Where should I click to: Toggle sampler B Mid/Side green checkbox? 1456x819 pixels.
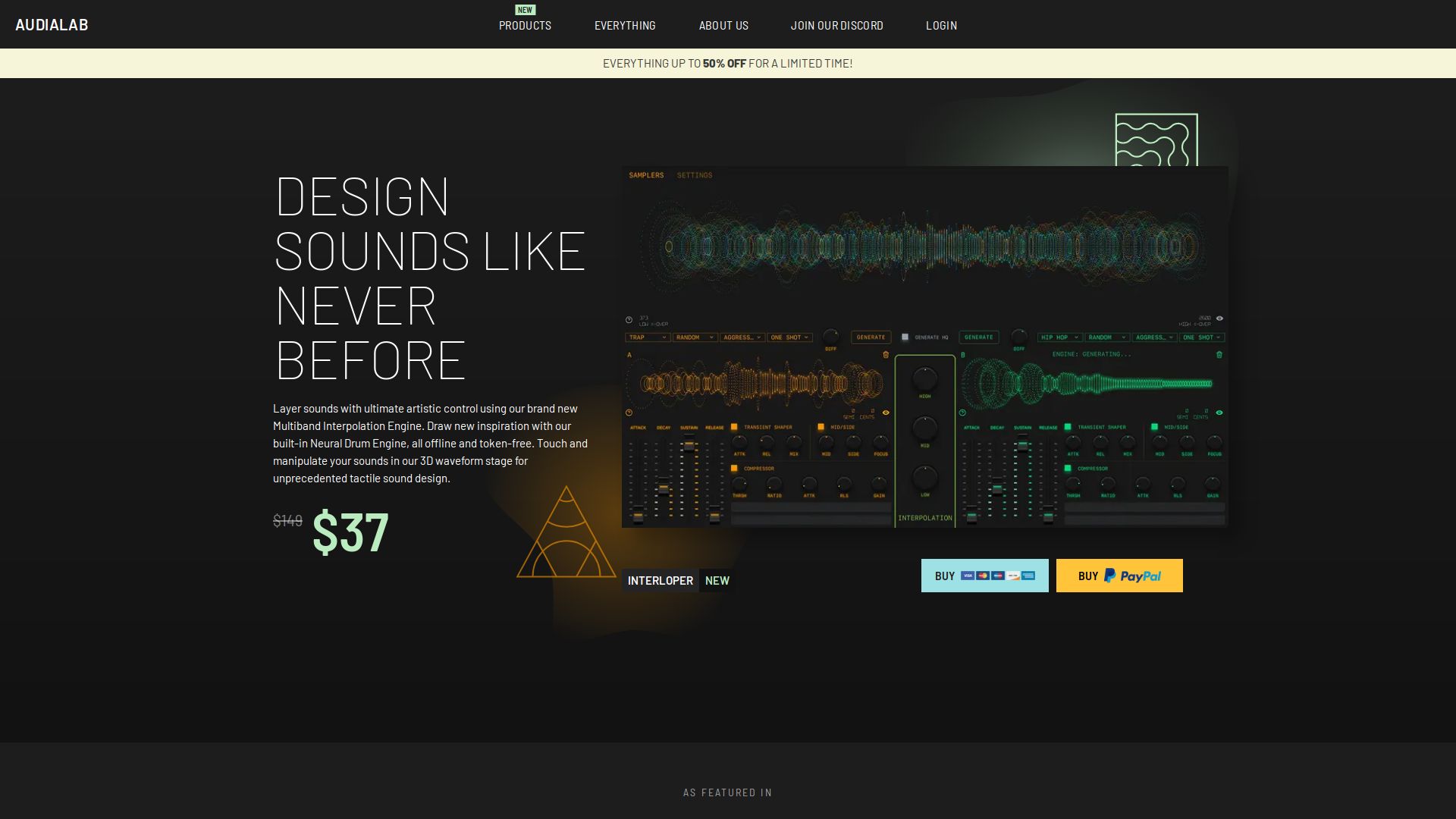click(1154, 427)
